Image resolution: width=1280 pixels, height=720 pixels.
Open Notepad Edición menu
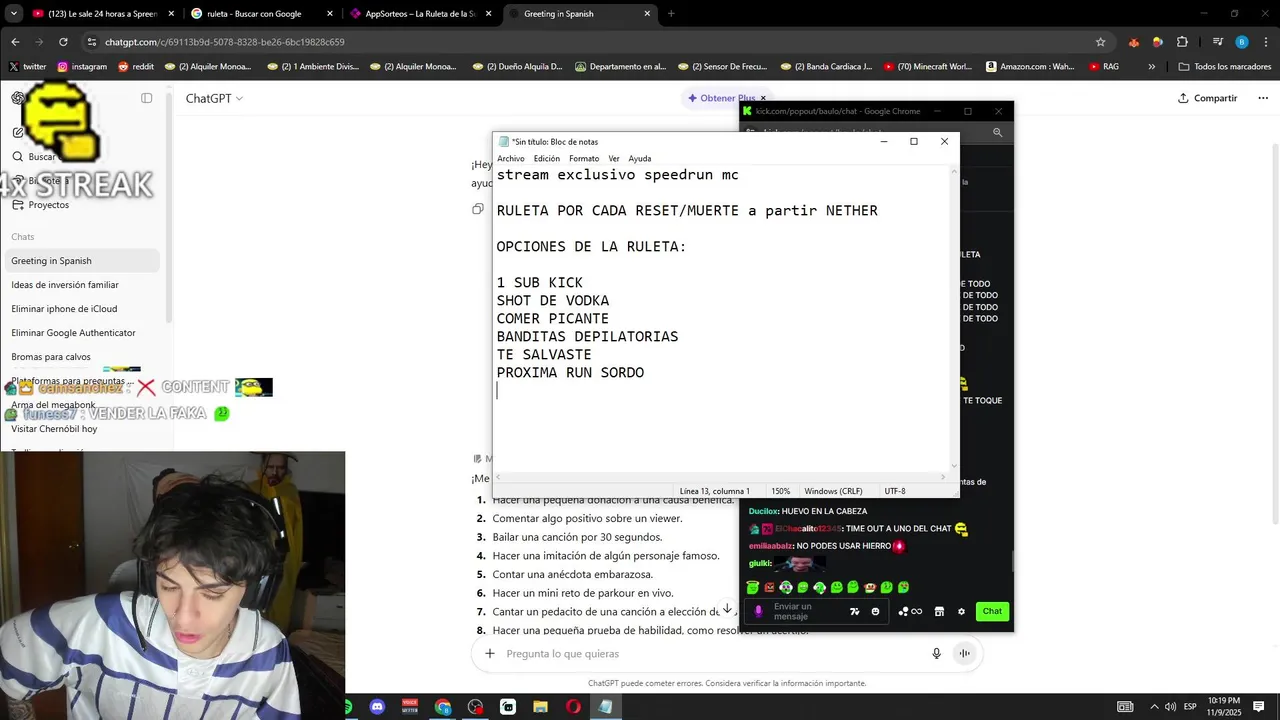(547, 159)
